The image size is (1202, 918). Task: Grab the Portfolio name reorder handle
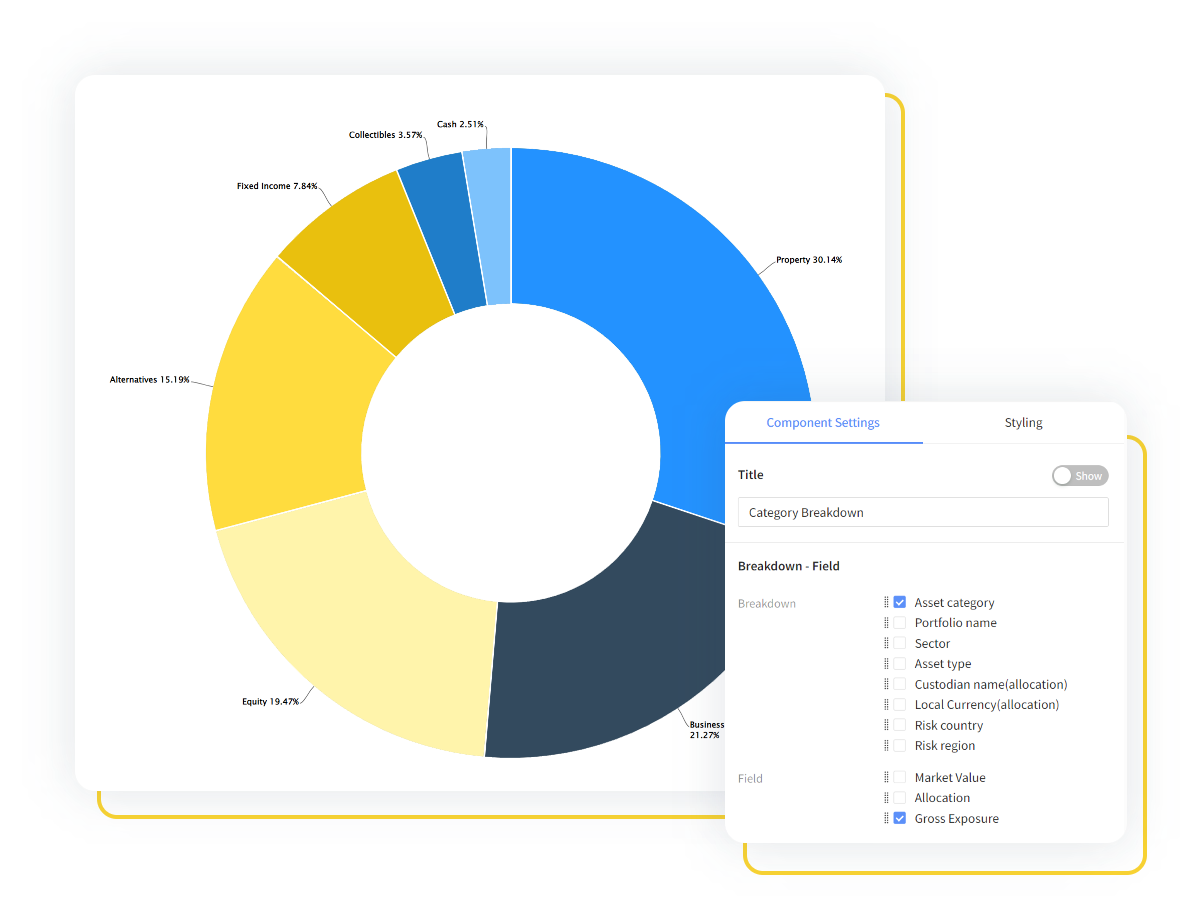coord(888,622)
